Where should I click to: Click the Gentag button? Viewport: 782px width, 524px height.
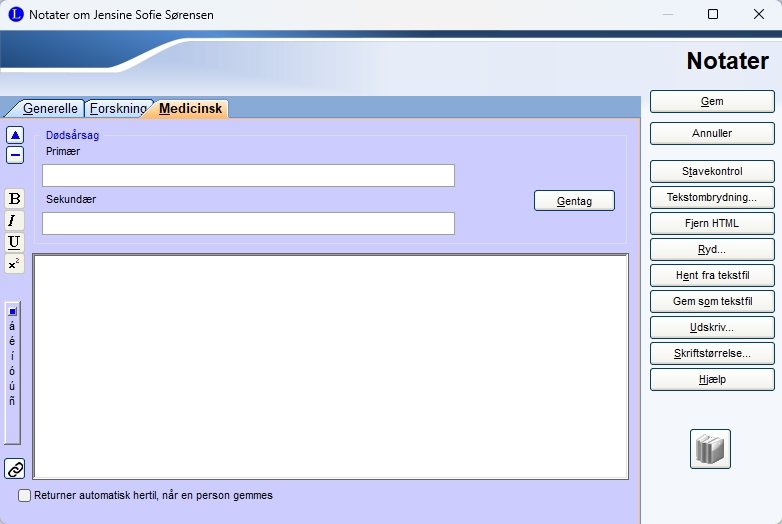[x=574, y=201]
